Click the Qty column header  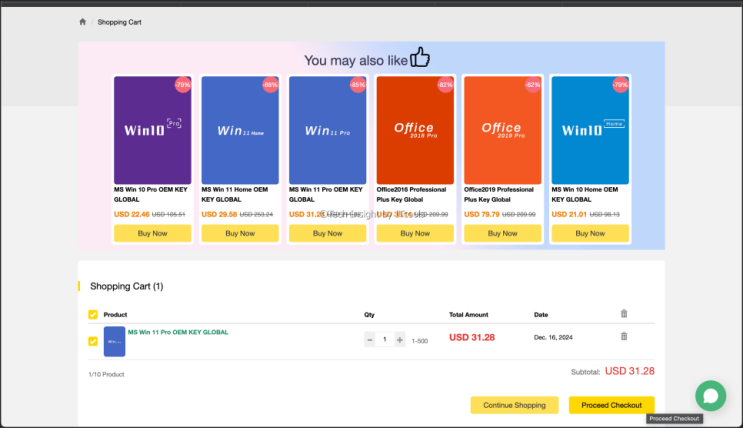point(369,315)
